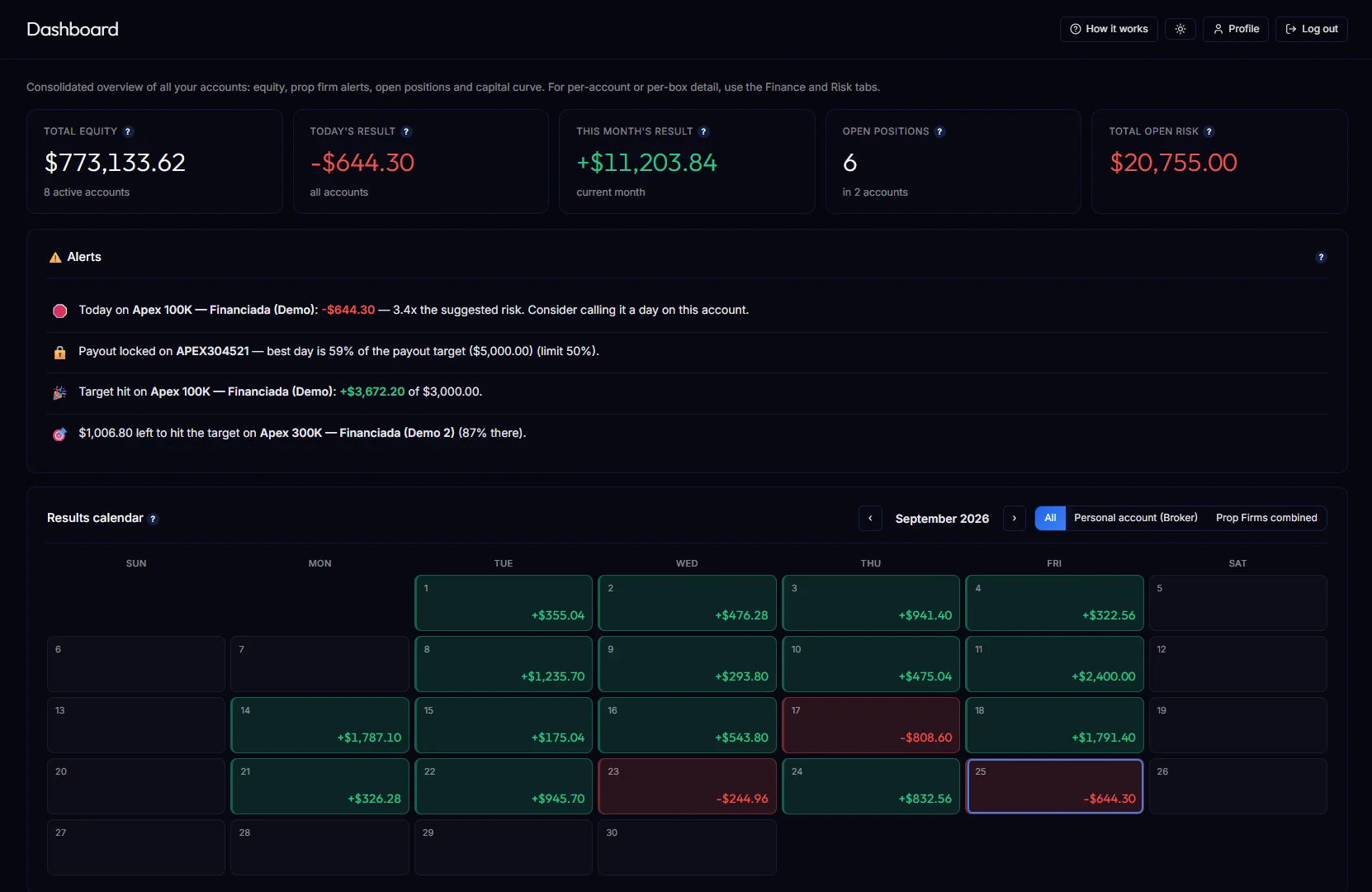This screenshot has width=1372, height=892.
Task: Click the Alerts panel help icon
Action: (x=1321, y=257)
